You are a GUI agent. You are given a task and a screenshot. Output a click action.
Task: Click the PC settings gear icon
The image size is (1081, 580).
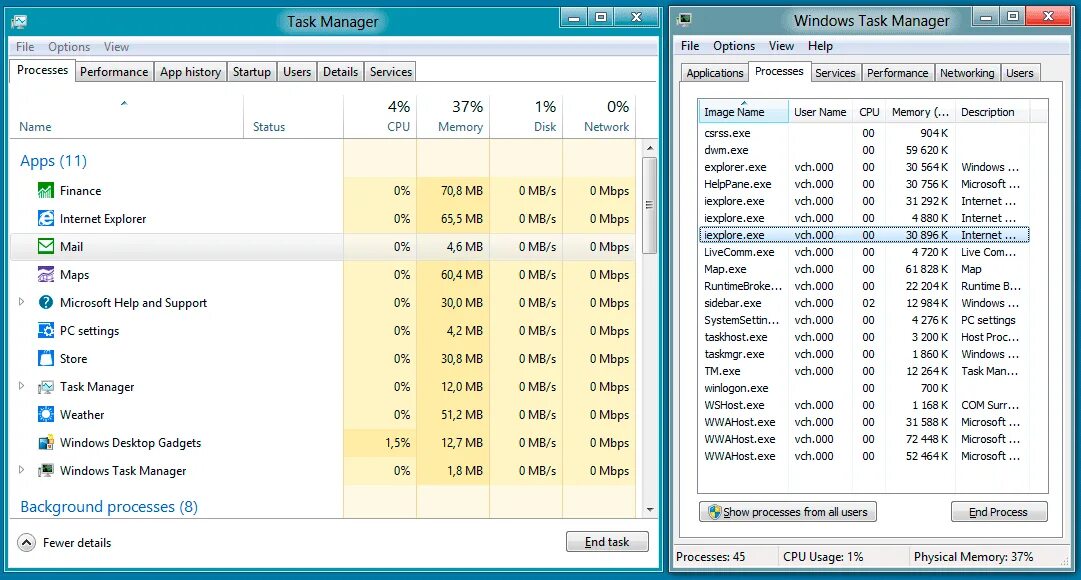[x=46, y=330]
